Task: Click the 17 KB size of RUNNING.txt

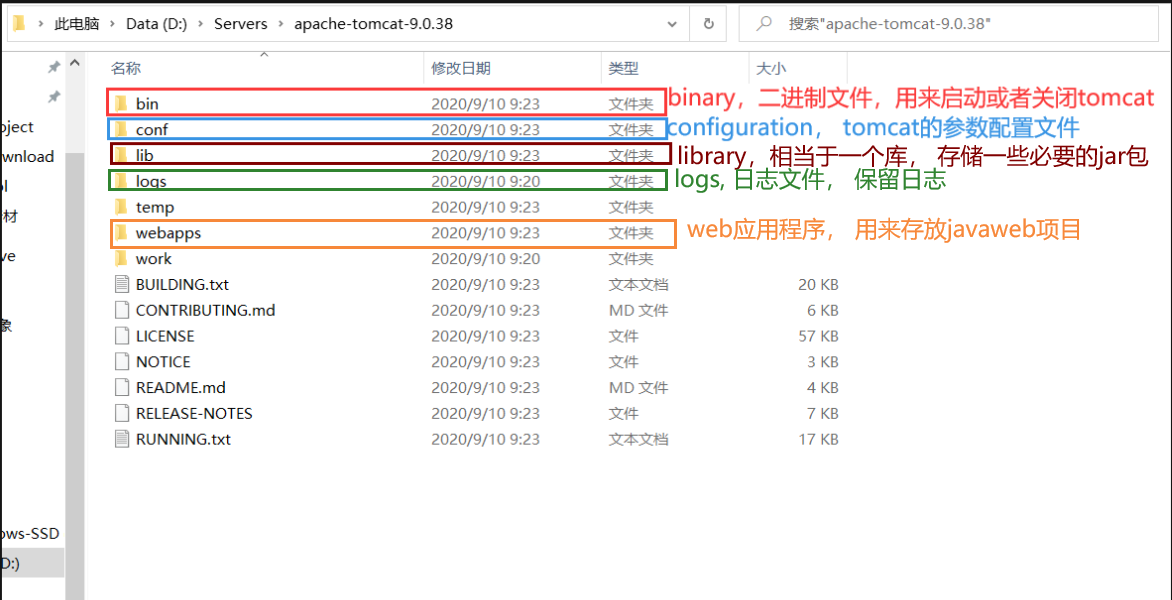Action: pyautogui.click(x=818, y=439)
